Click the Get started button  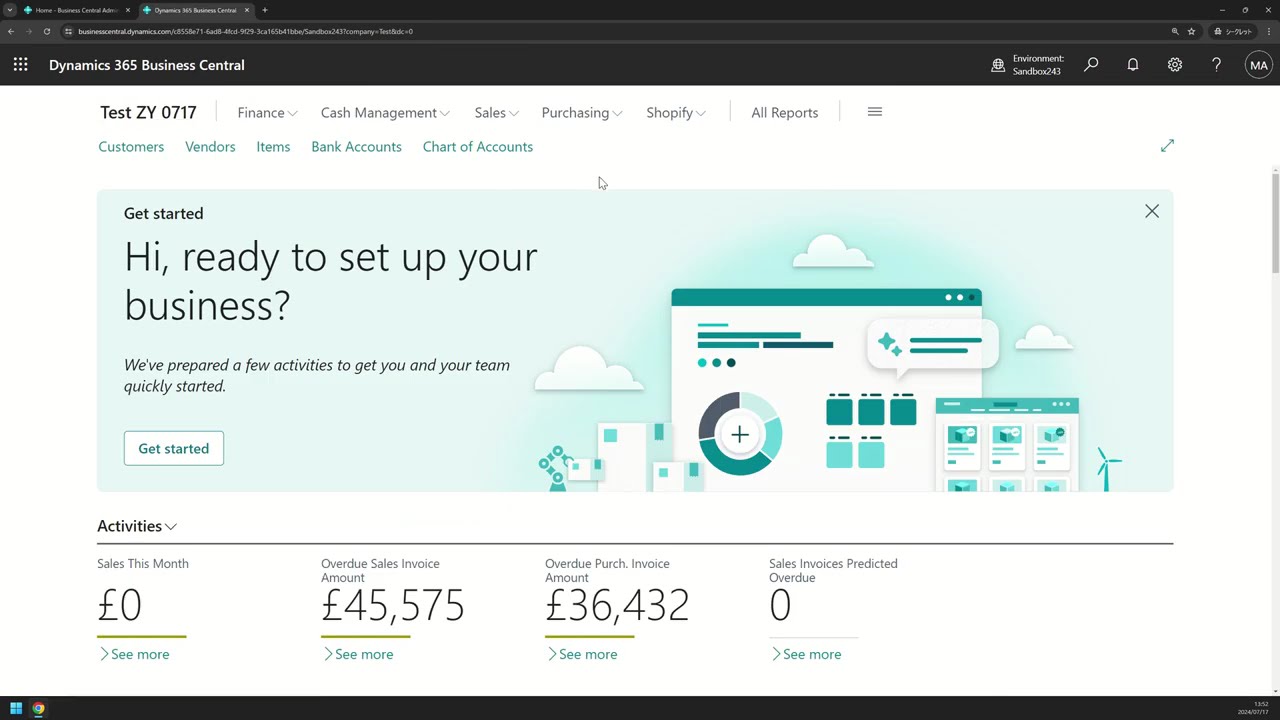tap(174, 448)
